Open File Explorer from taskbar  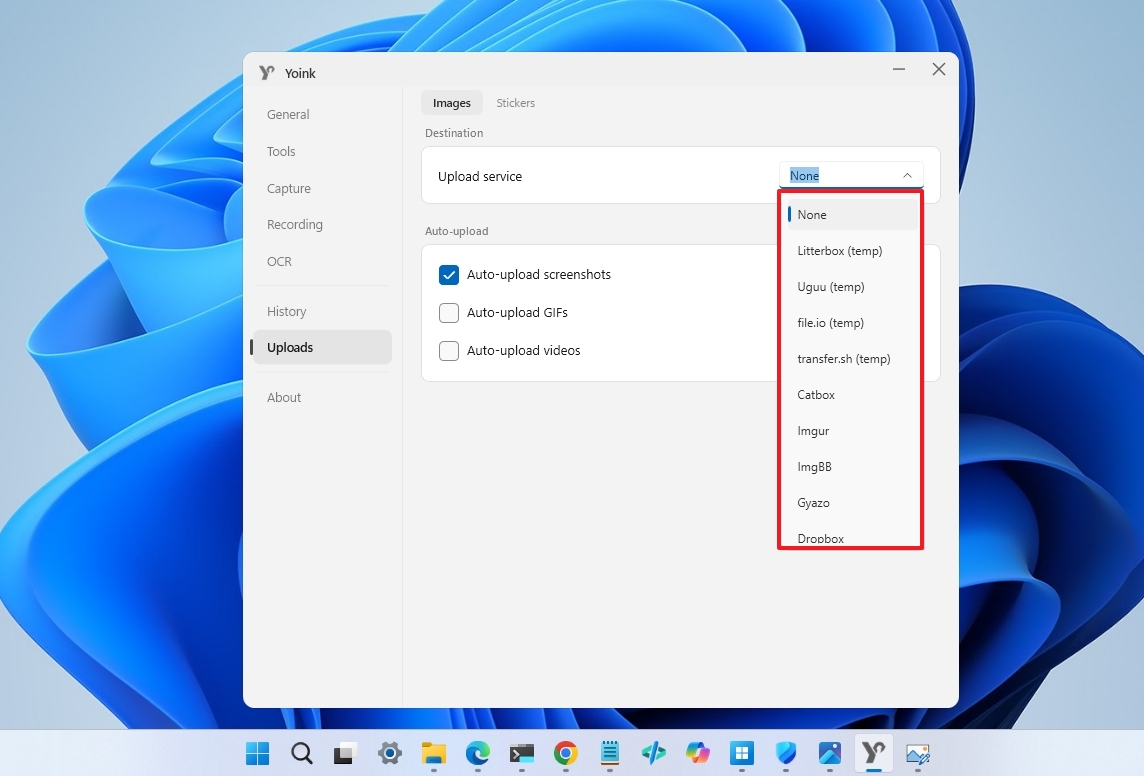pyautogui.click(x=433, y=753)
